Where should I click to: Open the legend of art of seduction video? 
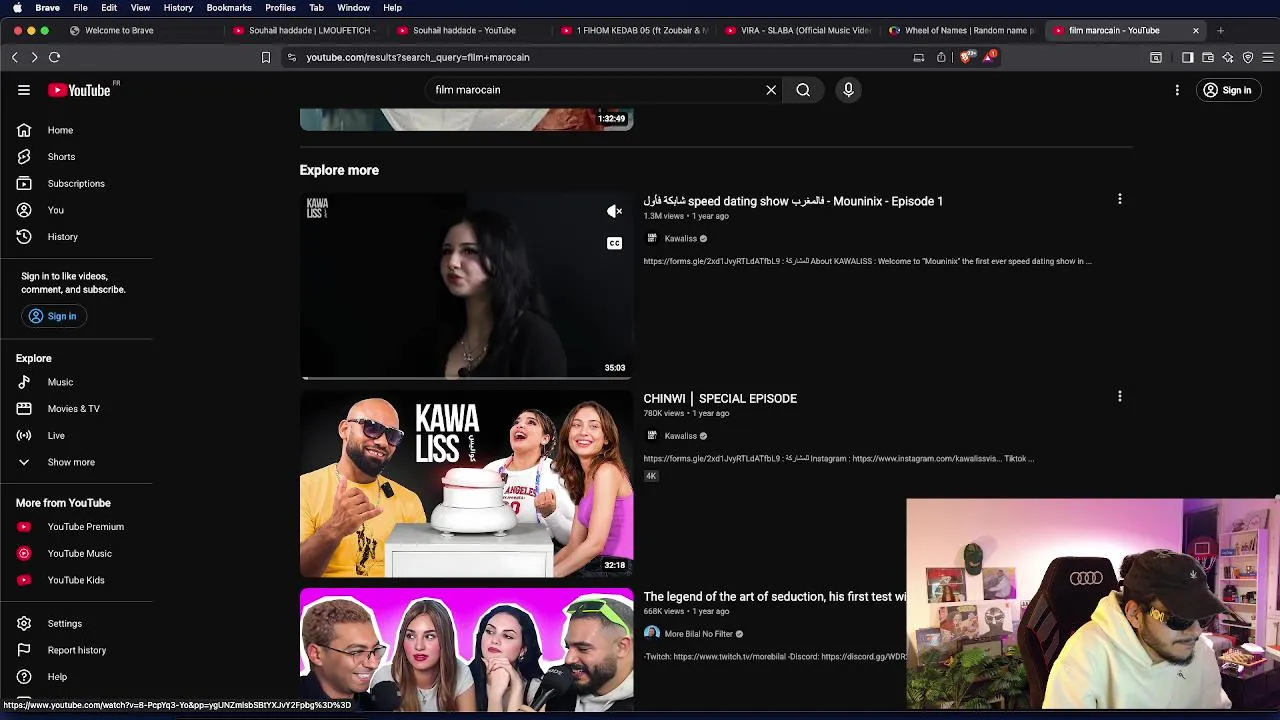click(x=775, y=596)
